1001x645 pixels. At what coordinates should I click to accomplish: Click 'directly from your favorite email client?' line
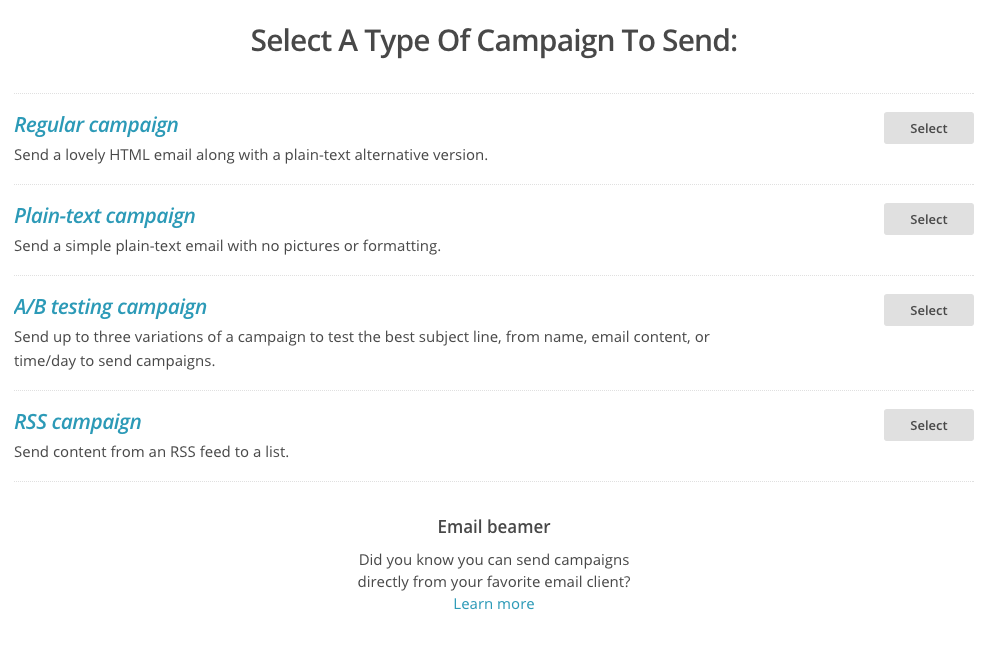[x=494, y=582]
